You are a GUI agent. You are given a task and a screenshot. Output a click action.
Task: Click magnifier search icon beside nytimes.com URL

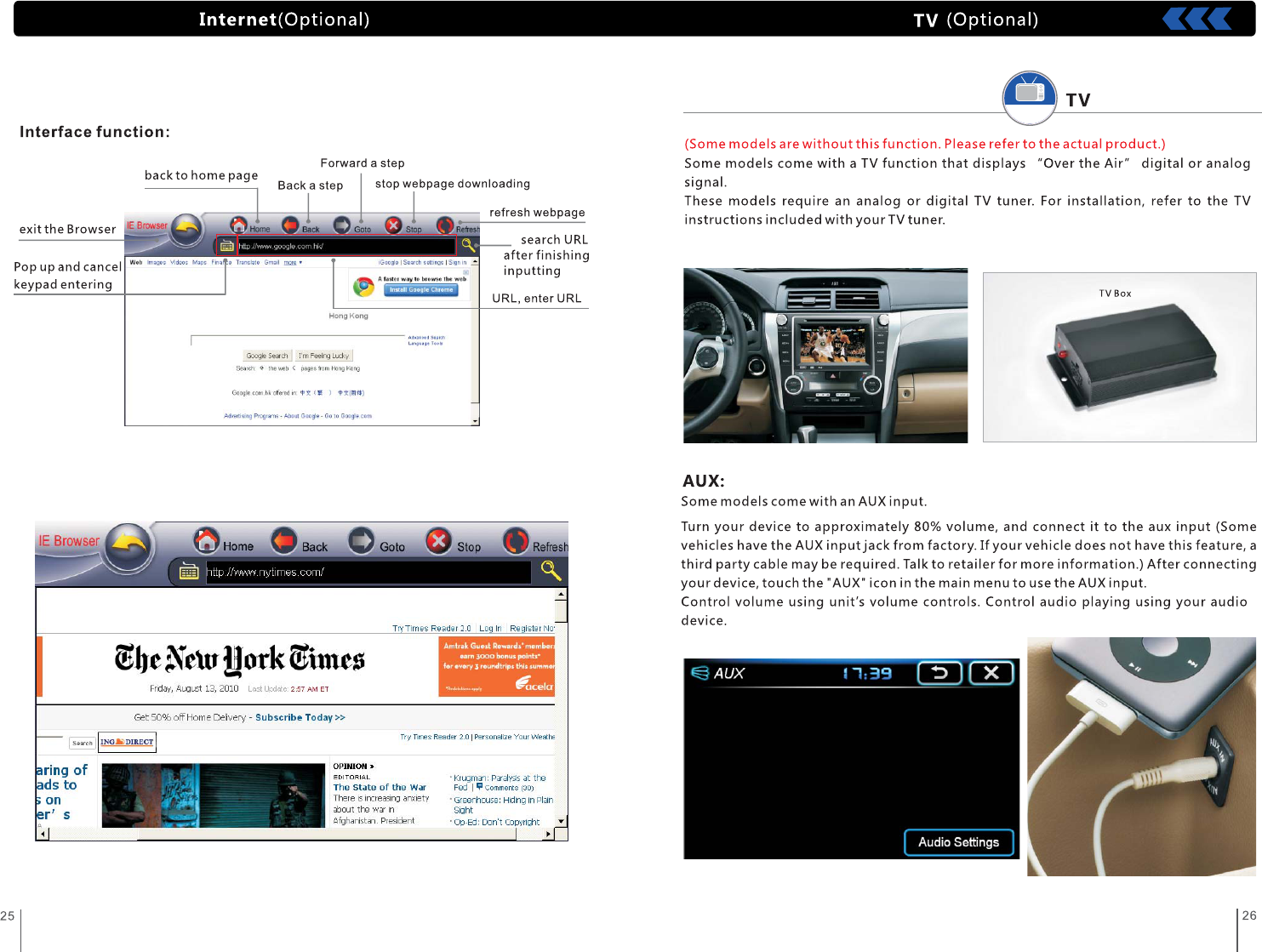click(551, 571)
